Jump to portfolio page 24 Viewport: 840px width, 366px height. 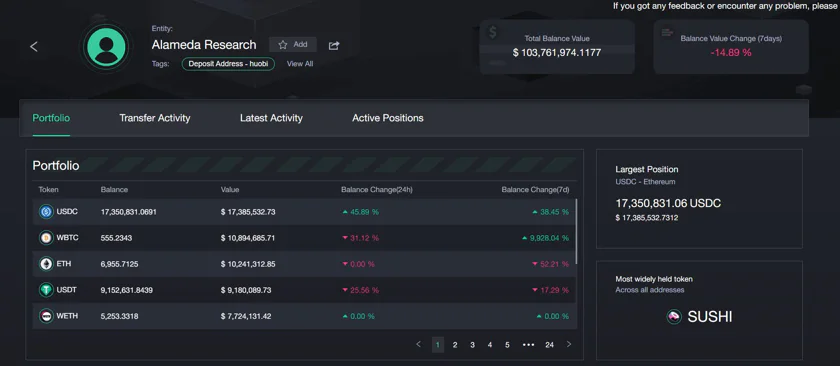pyautogui.click(x=550, y=345)
